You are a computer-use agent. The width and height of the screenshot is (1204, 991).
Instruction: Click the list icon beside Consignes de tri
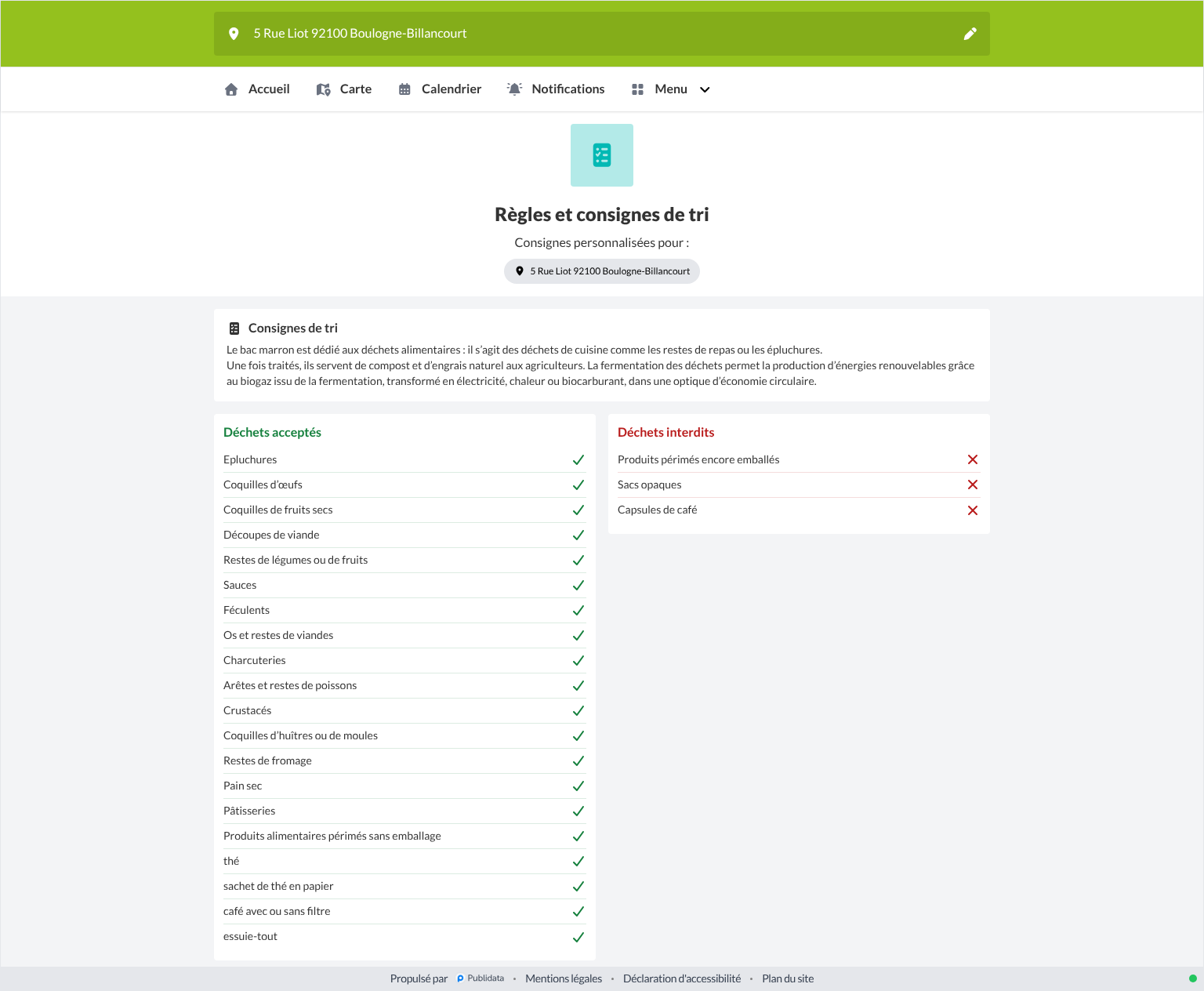point(234,329)
